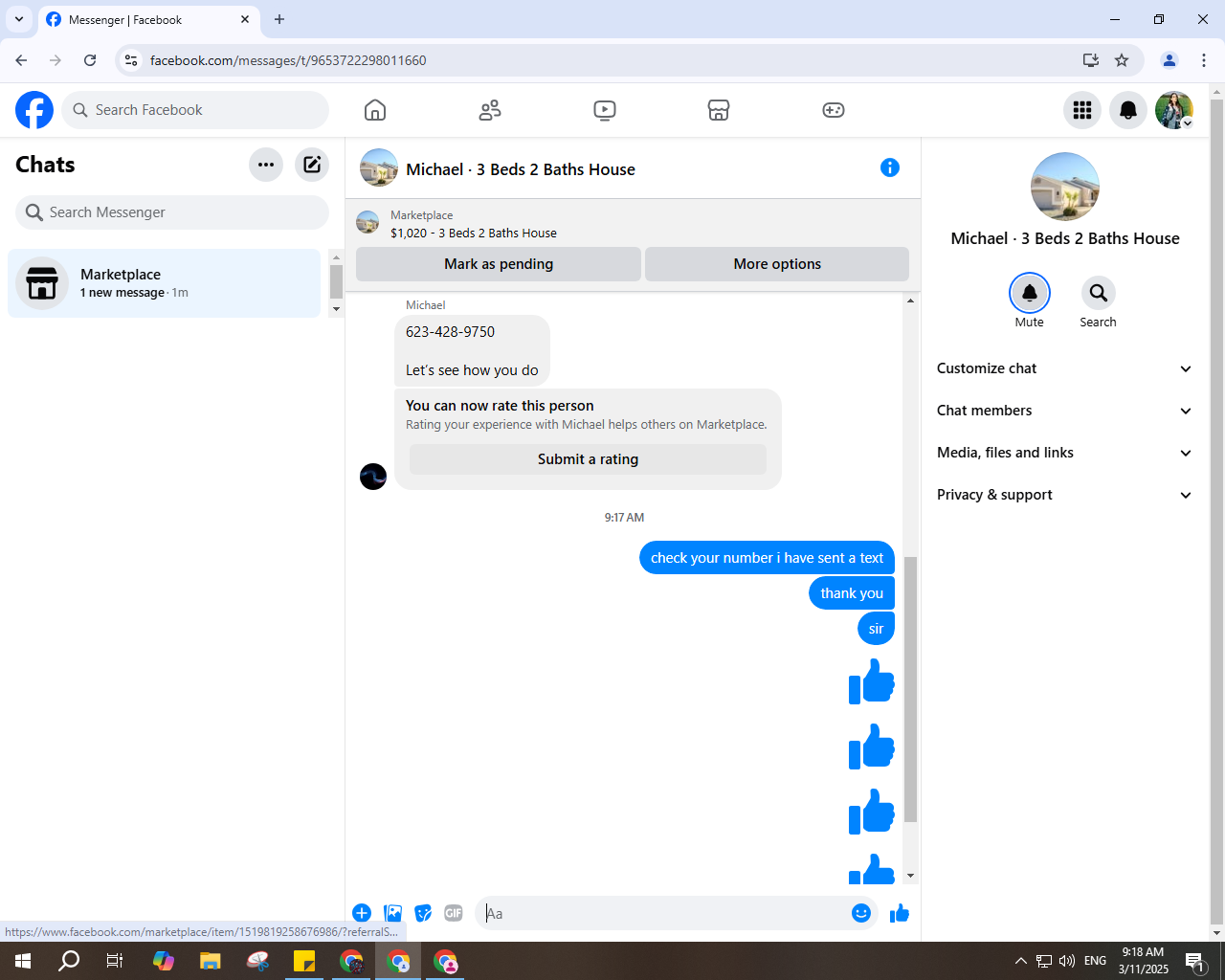Open Video (Watch) icon in top nav

pyautogui.click(x=605, y=110)
